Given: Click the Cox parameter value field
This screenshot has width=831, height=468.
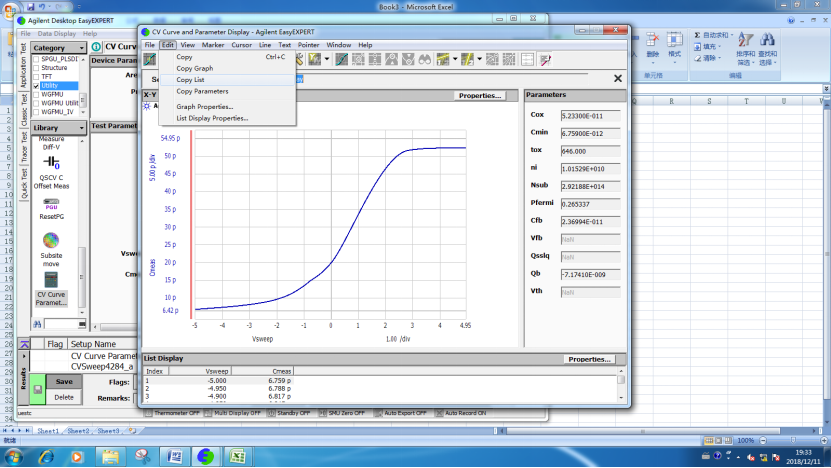Looking at the screenshot, I should click(x=590, y=116).
